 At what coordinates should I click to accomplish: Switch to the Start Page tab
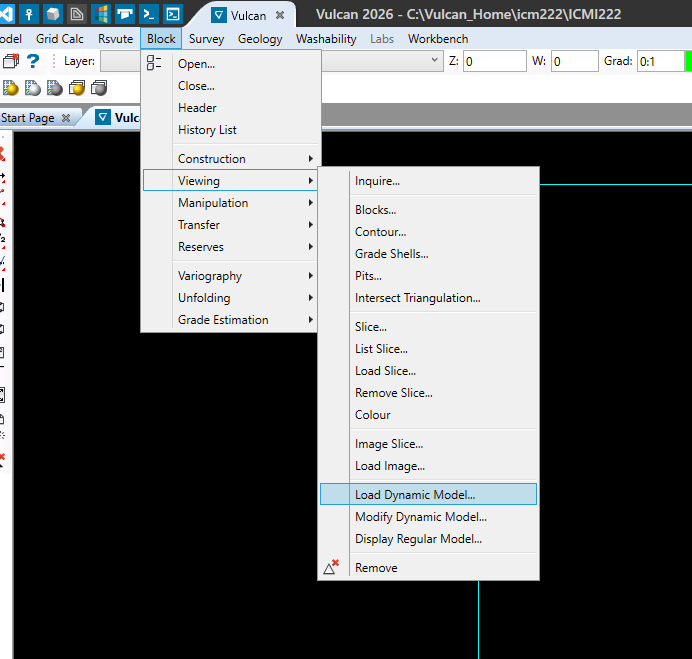[x=28, y=118]
